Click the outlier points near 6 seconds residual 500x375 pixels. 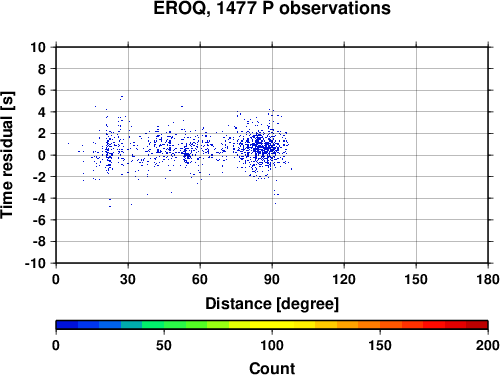[121, 98]
